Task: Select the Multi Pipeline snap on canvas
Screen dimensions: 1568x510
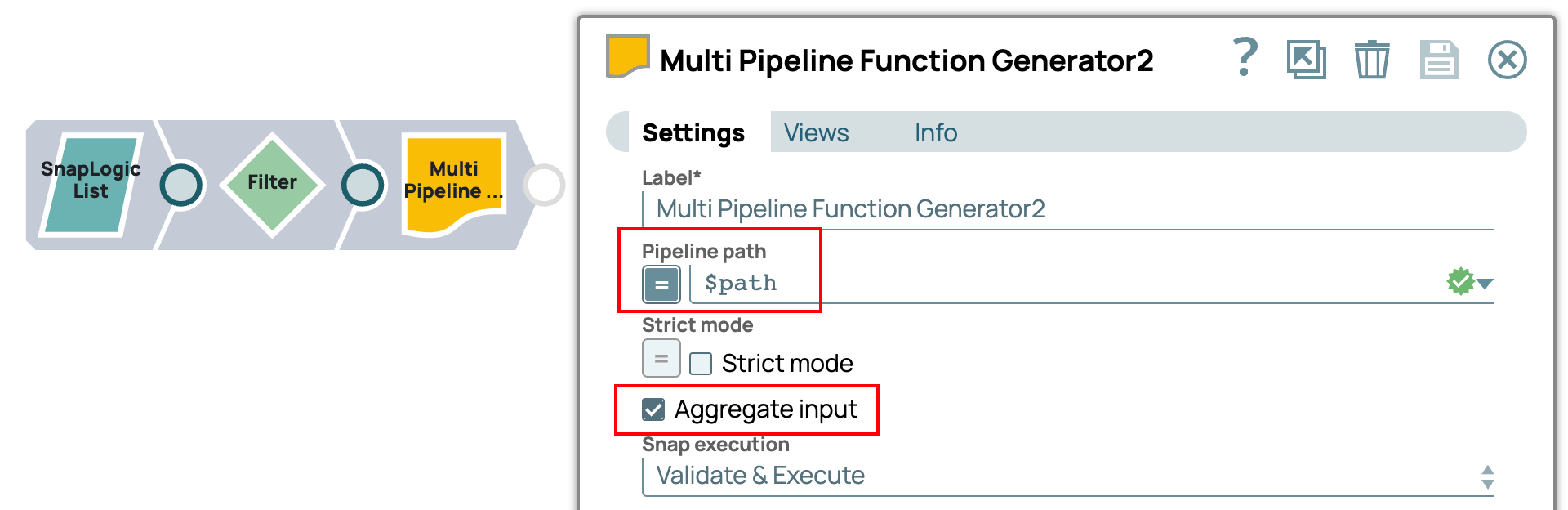Action: (453, 184)
